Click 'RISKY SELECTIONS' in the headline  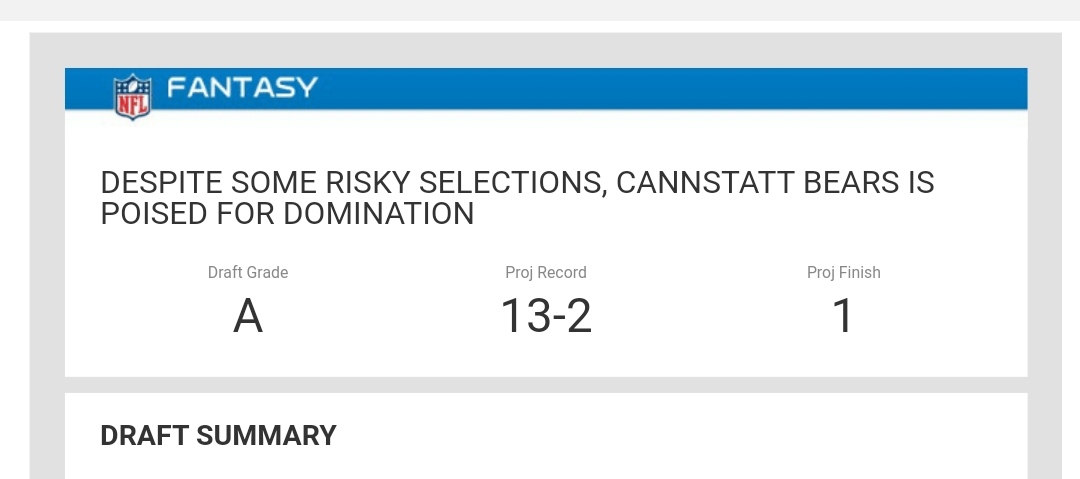click(465, 183)
